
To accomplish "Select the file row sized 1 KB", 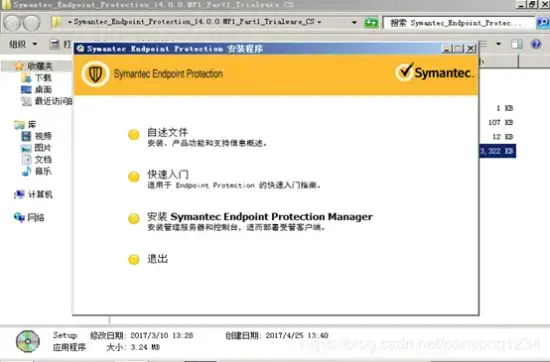I will 505,108.
